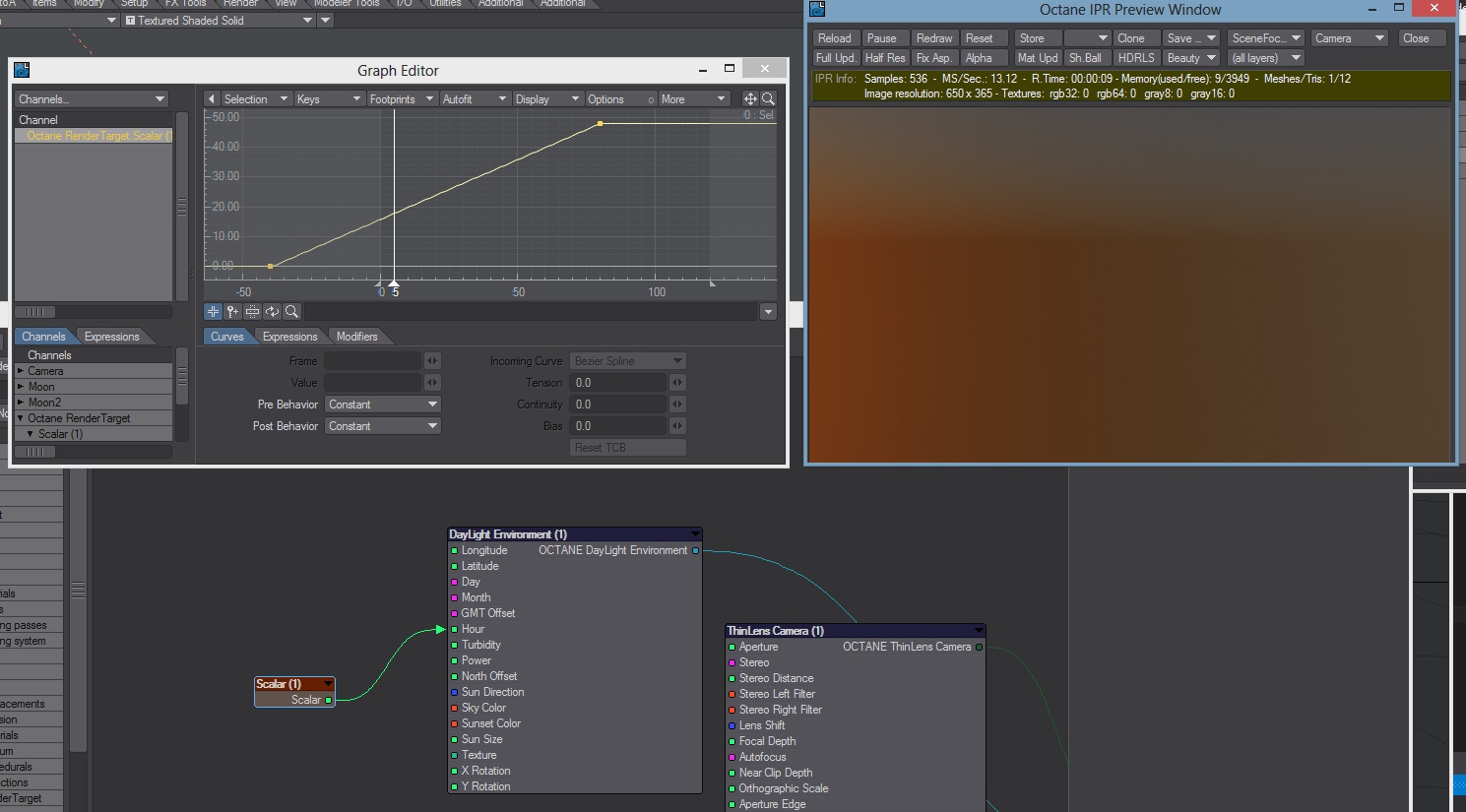Screen dimensions: 1466x812
Task: Click the Frame input field
Action: coord(372,361)
